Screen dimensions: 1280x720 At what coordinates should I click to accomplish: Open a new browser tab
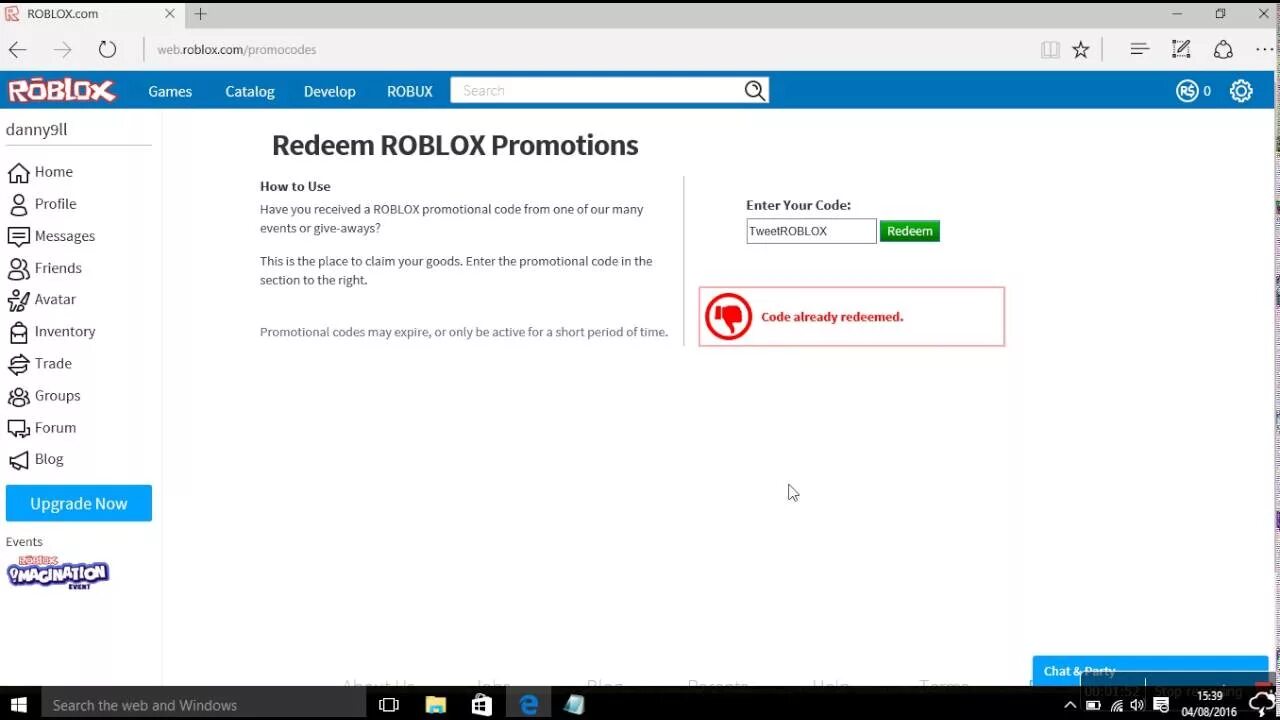[x=200, y=14]
